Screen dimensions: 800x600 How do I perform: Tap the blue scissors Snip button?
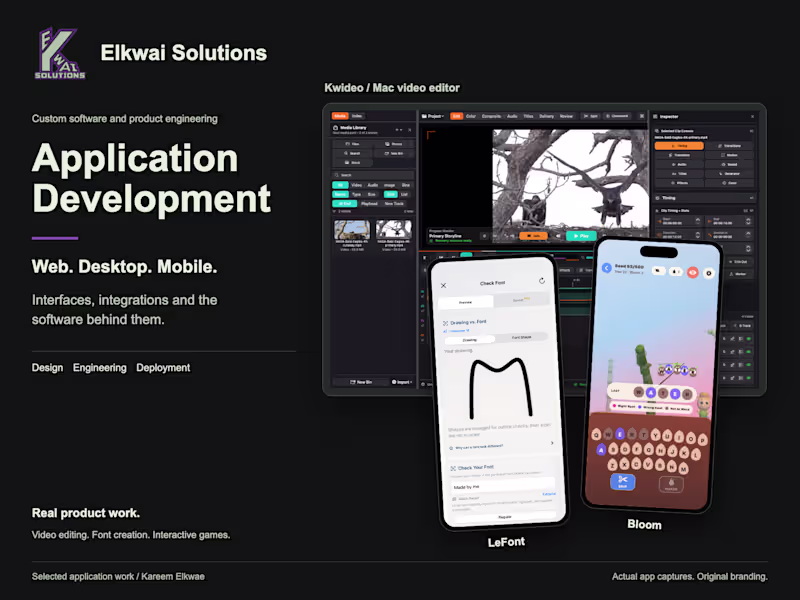point(622,481)
